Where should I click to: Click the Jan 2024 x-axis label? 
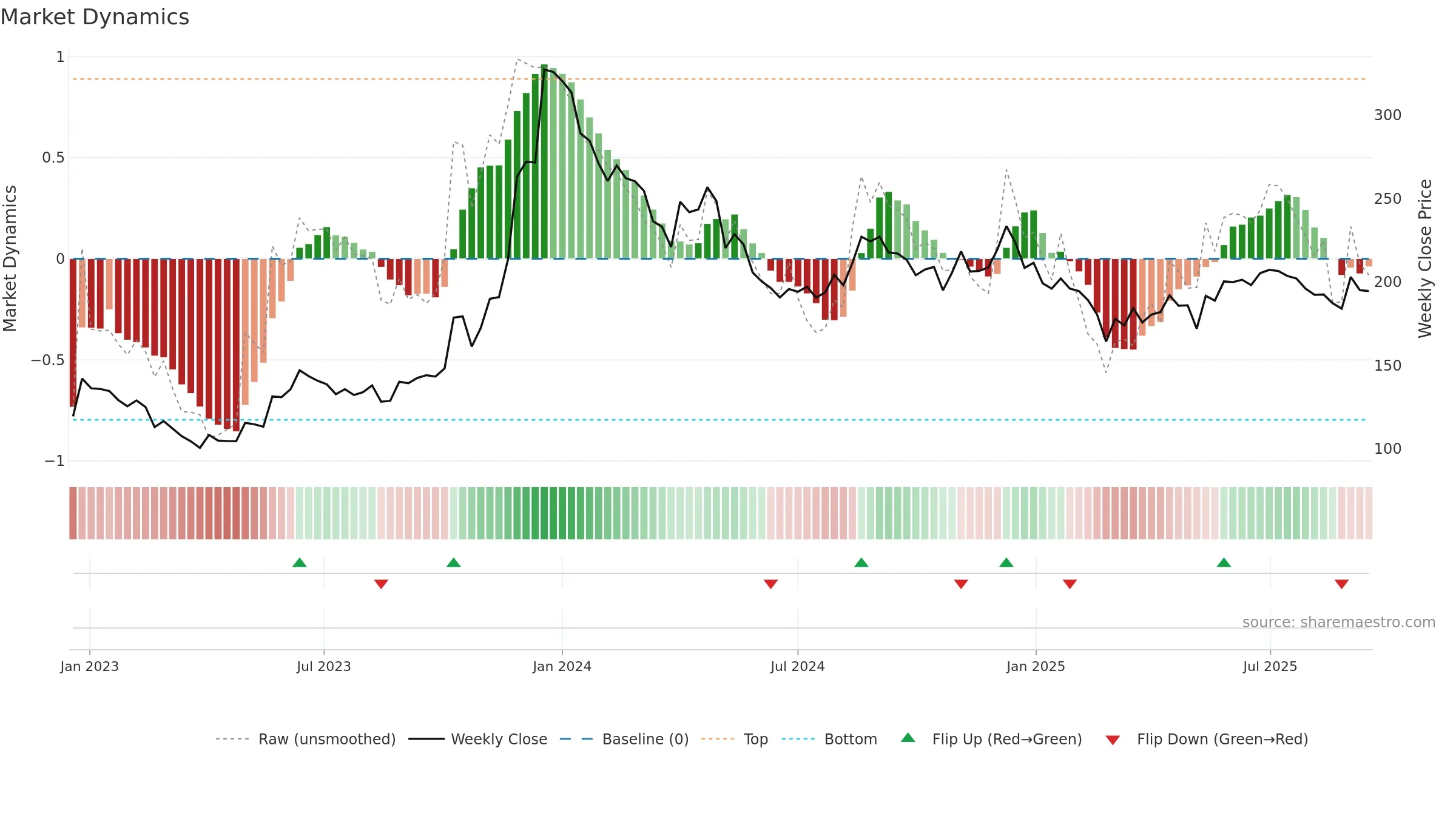click(x=562, y=666)
